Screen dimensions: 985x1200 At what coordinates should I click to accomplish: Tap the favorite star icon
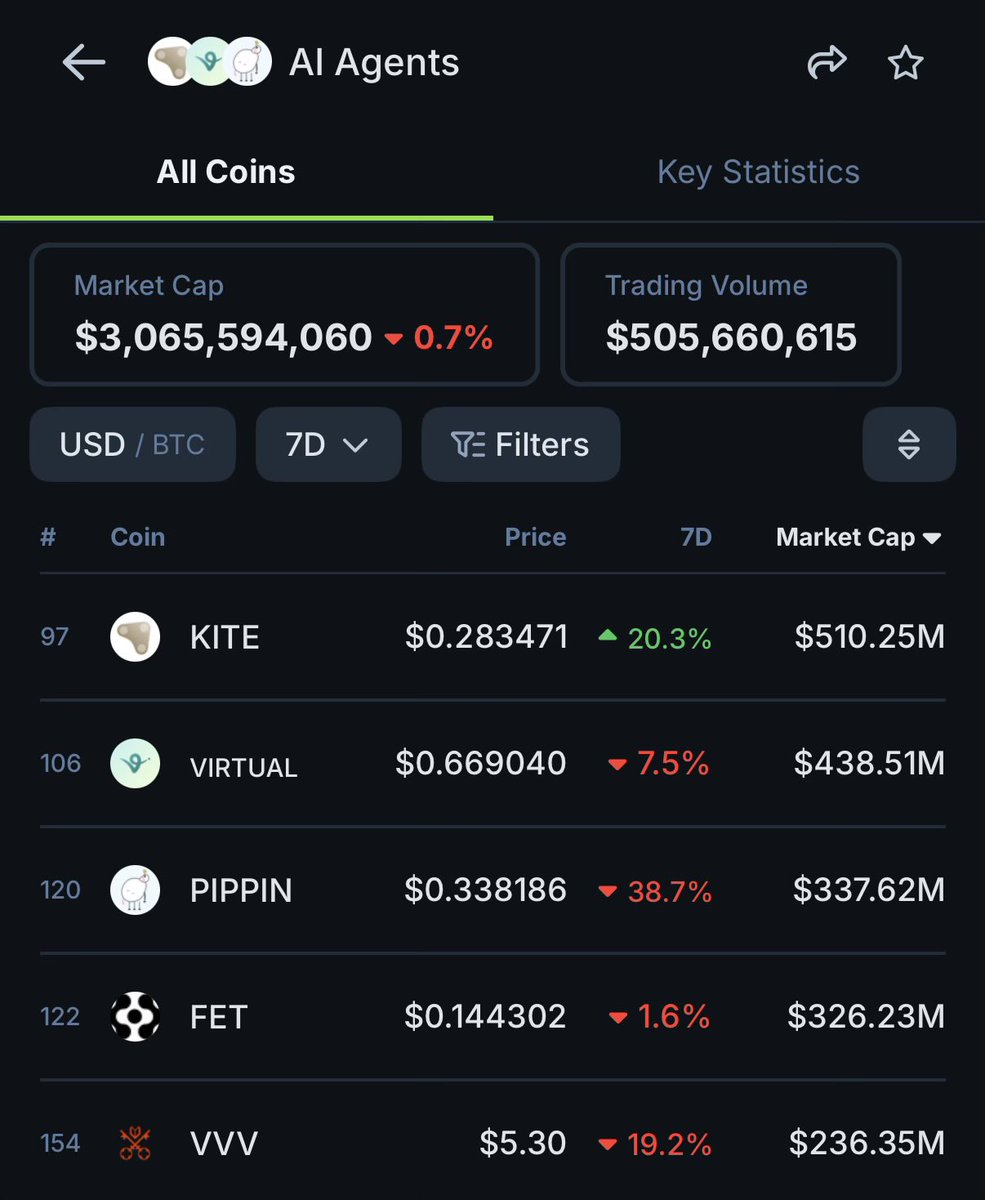906,64
